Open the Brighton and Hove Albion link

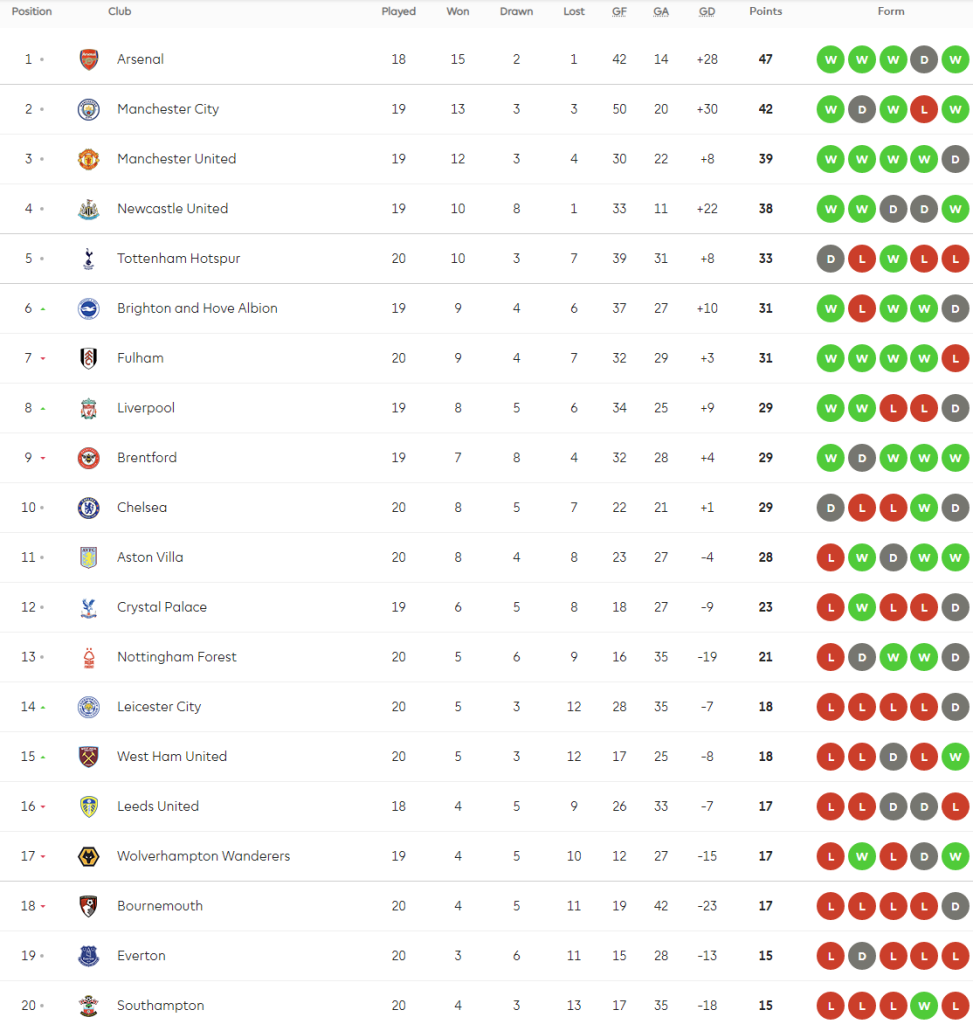point(197,309)
